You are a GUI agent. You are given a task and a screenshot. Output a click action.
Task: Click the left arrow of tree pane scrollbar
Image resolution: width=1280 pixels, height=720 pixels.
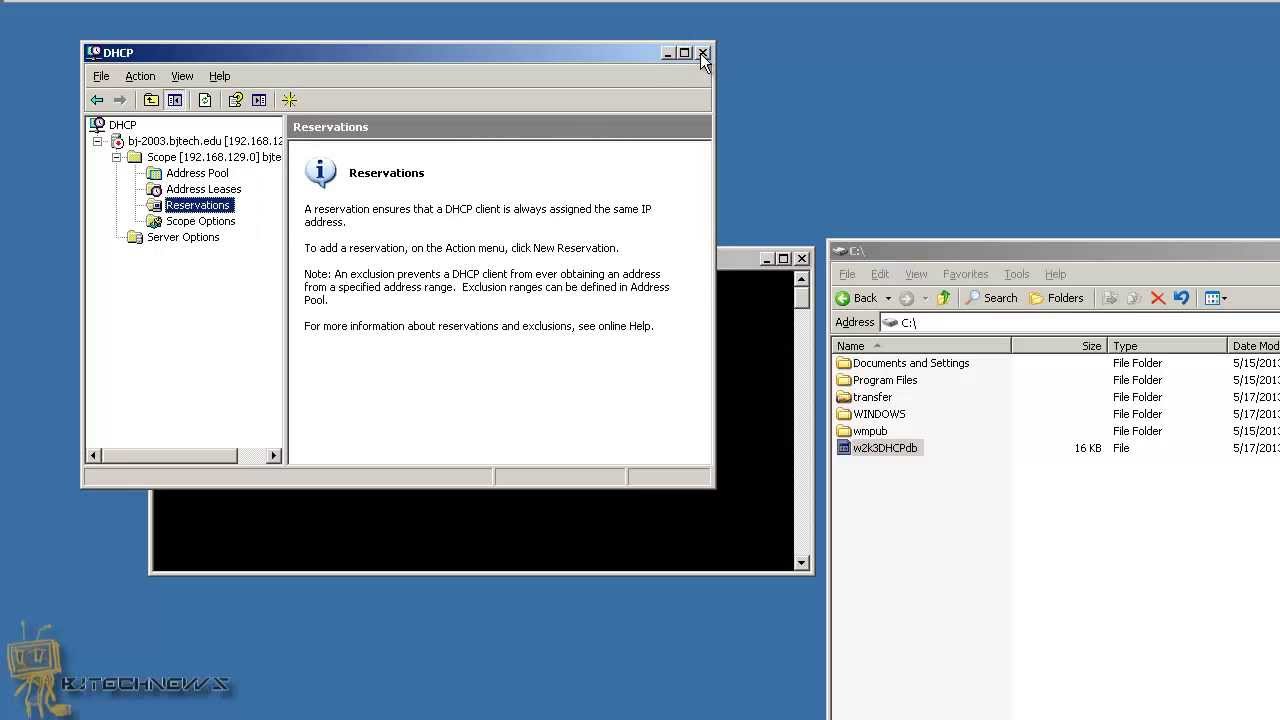[94, 456]
